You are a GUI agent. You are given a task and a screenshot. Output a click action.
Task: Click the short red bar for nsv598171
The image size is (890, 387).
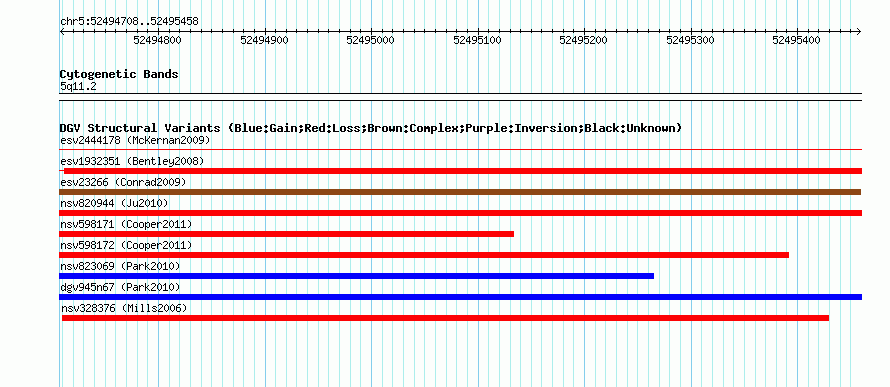click(x=287, y=234)
